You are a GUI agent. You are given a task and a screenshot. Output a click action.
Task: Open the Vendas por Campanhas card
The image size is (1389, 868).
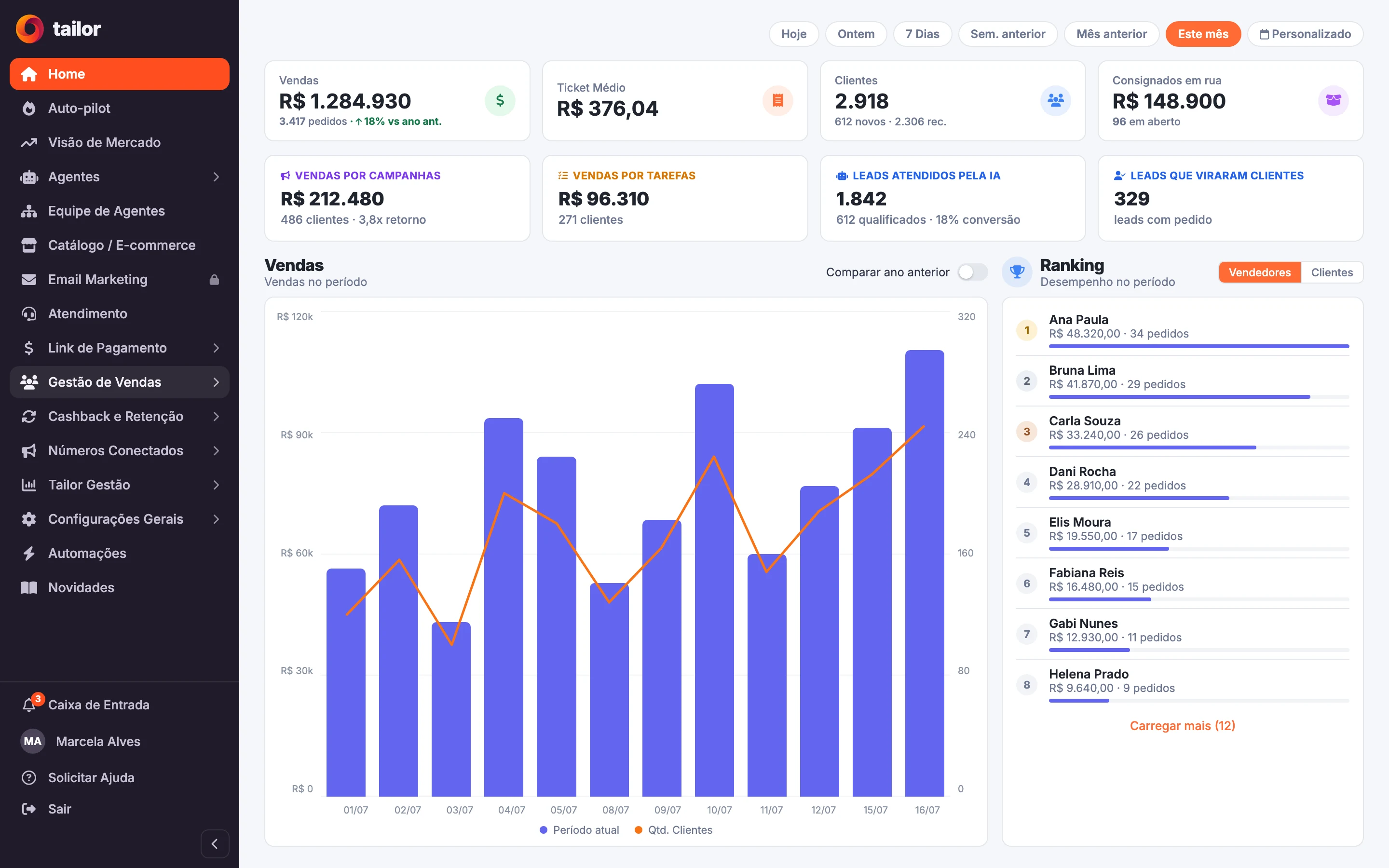click(x=397, y=198)
